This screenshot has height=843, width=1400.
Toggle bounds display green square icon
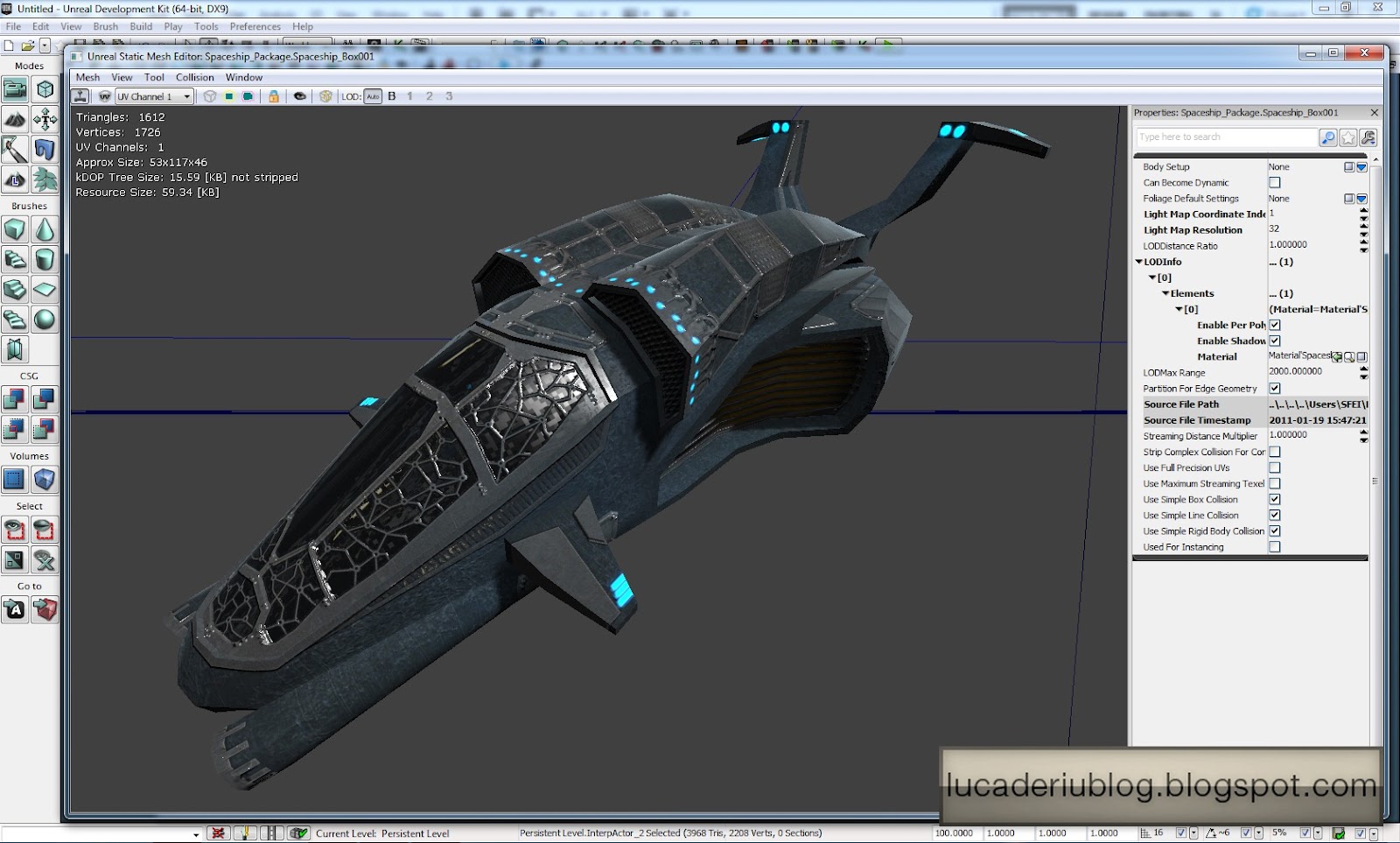click(229, 96)
